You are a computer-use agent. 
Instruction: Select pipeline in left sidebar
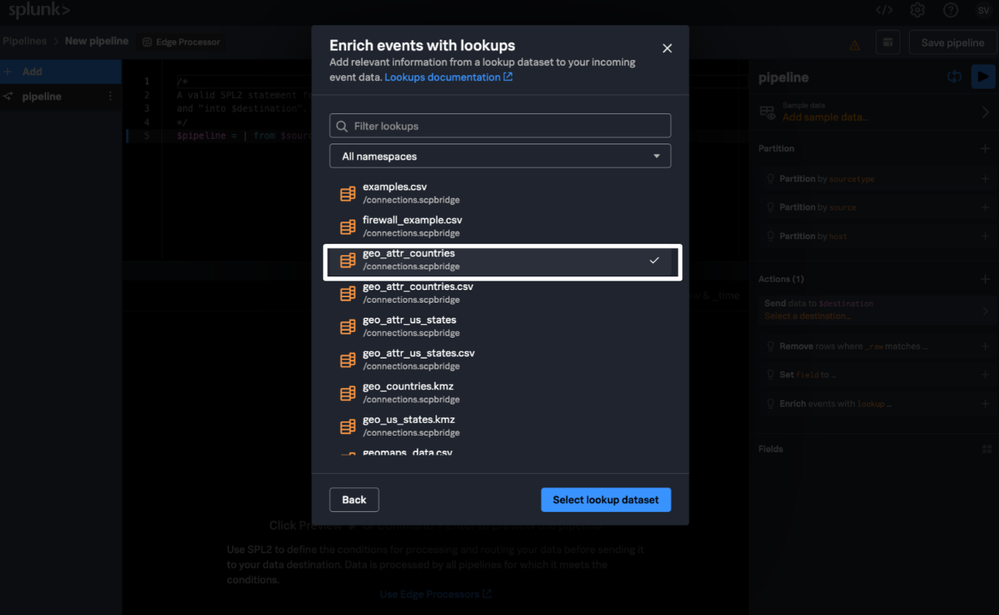pyautogui.click(x=42, y=97)
